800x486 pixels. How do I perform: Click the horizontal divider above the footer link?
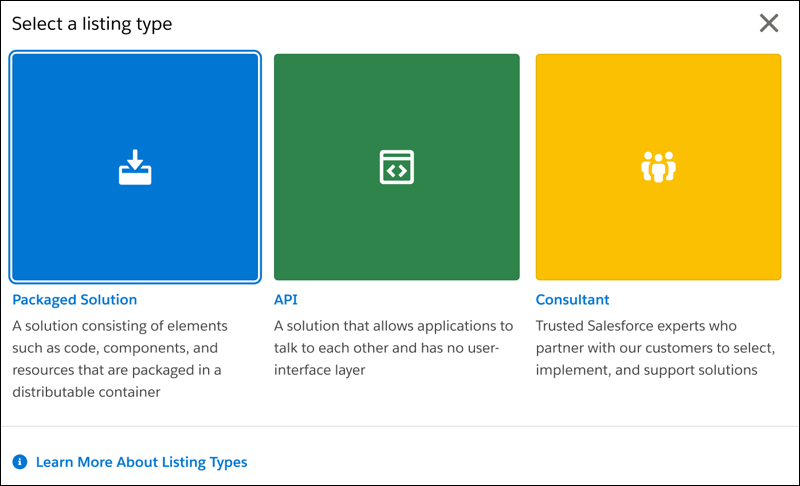point(400,426)
